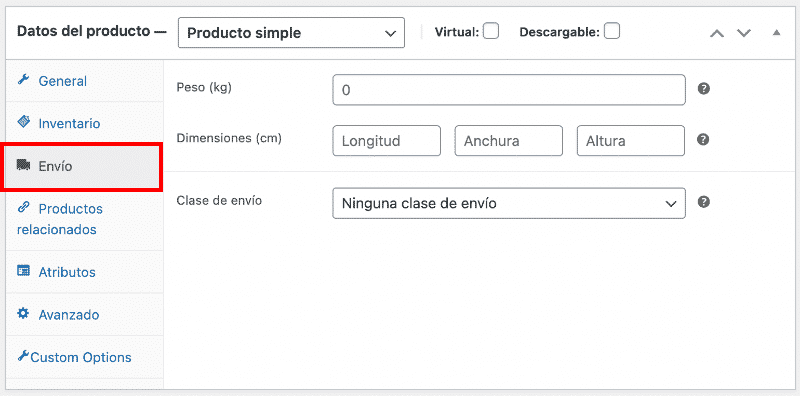Click the Dimensiones (cm) label
This screenshot has width=800, height=396.
[229, 138]
